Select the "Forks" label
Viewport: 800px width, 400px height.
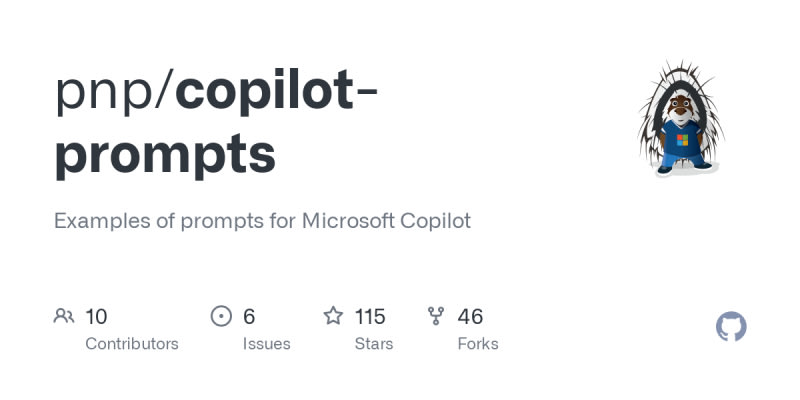pos(478,344)
